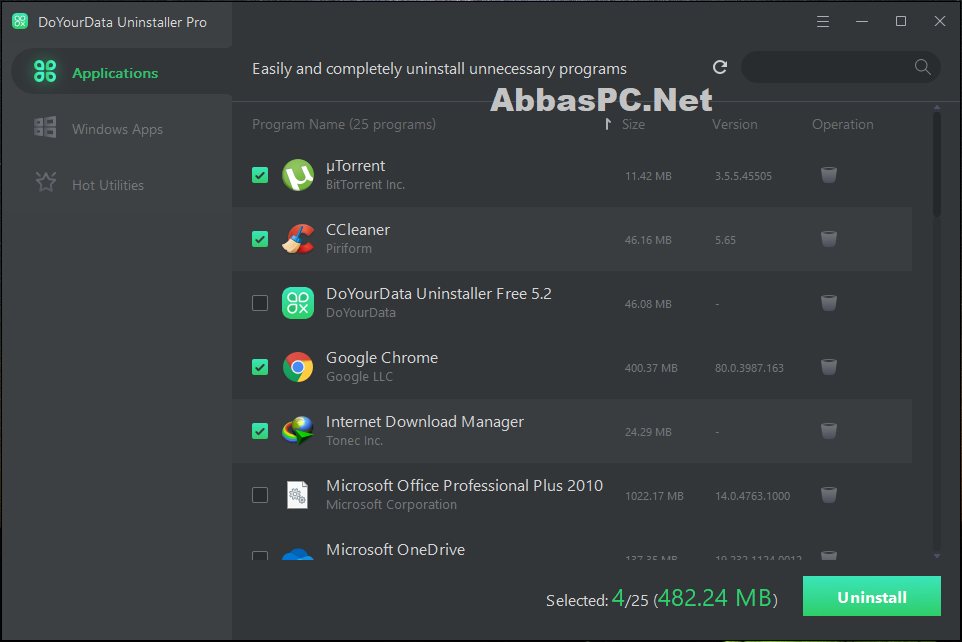Click the 46.16 MB size value
This screenshot has height=642, width=962.
[x=648, y=240]
